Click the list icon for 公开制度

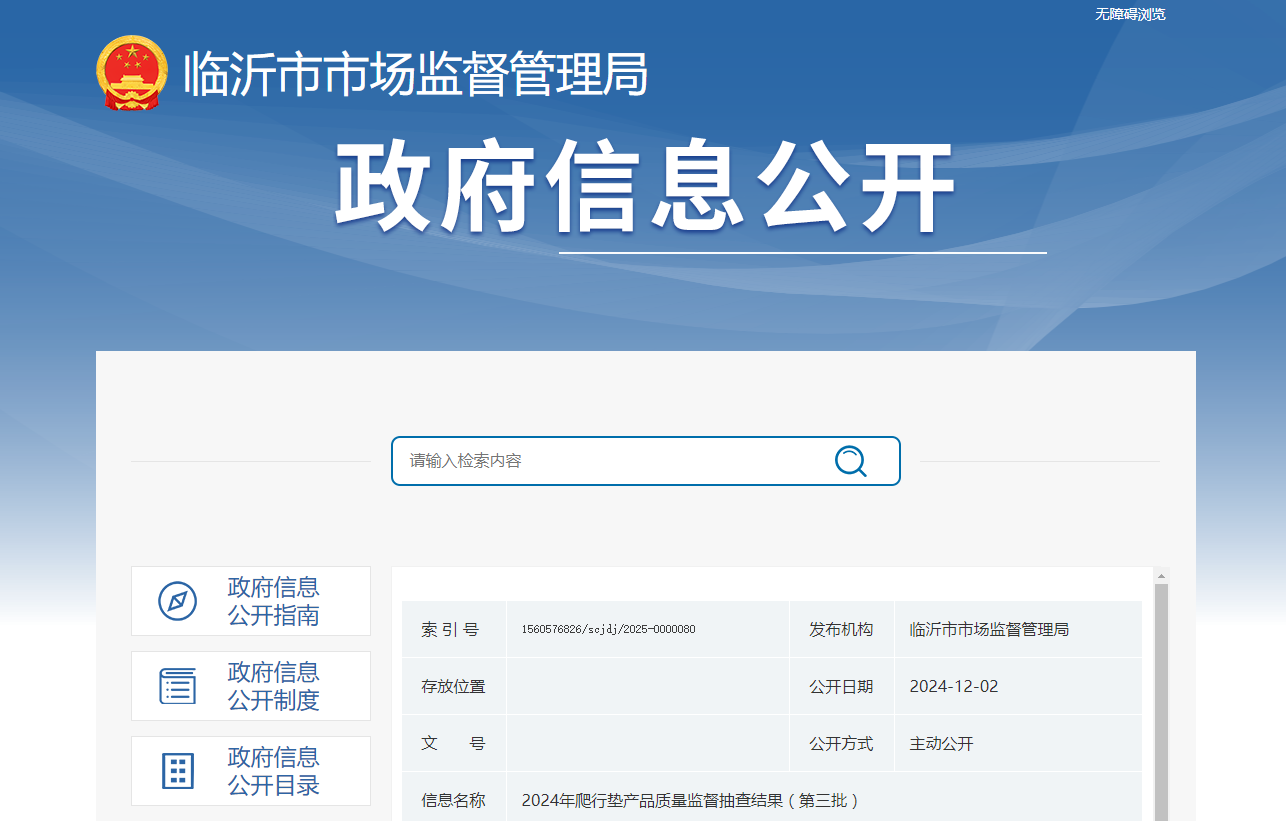coord(177,686)
